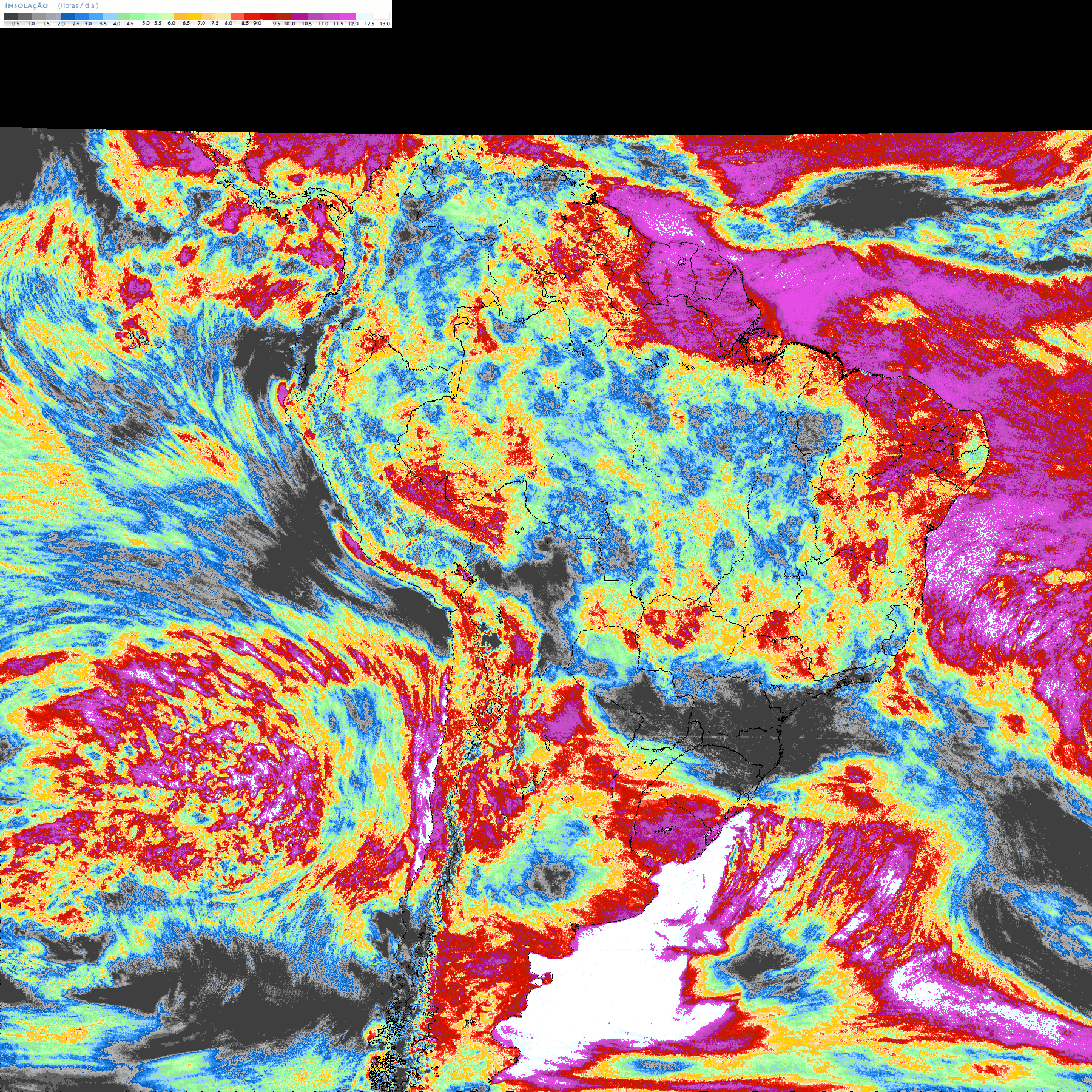Choose the bright magenta legend swatch near 12.0
Viewport: 1092px width, 1092px height.
click(x=348, y=16)
